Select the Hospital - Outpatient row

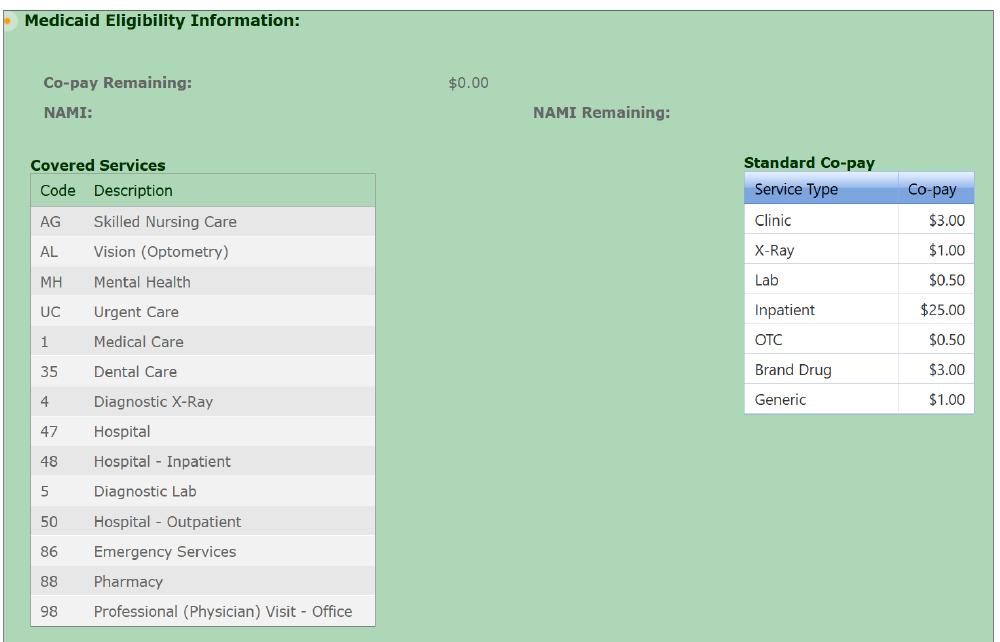click(x=203, y=522)
